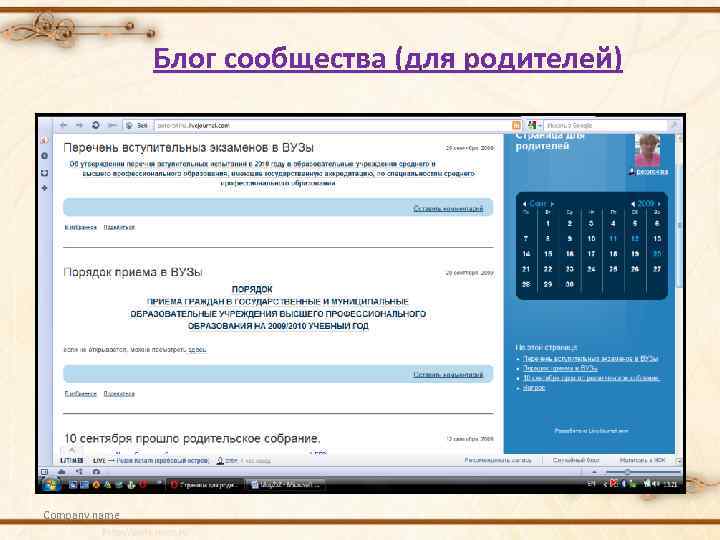Image resolution: width=720 pixels, height=540 pixels.
Task: Select calendar date 11
Action: point(613,239)
